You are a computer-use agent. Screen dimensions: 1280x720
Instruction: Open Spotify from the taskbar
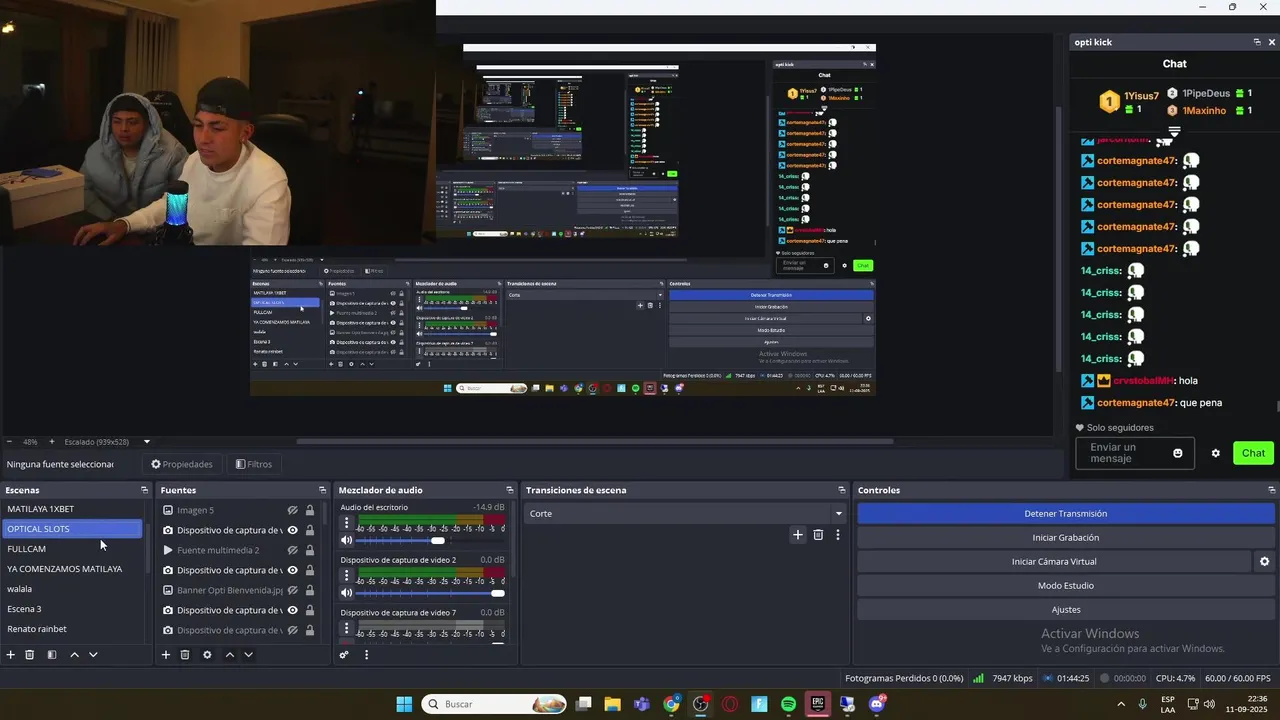(788, 704)
